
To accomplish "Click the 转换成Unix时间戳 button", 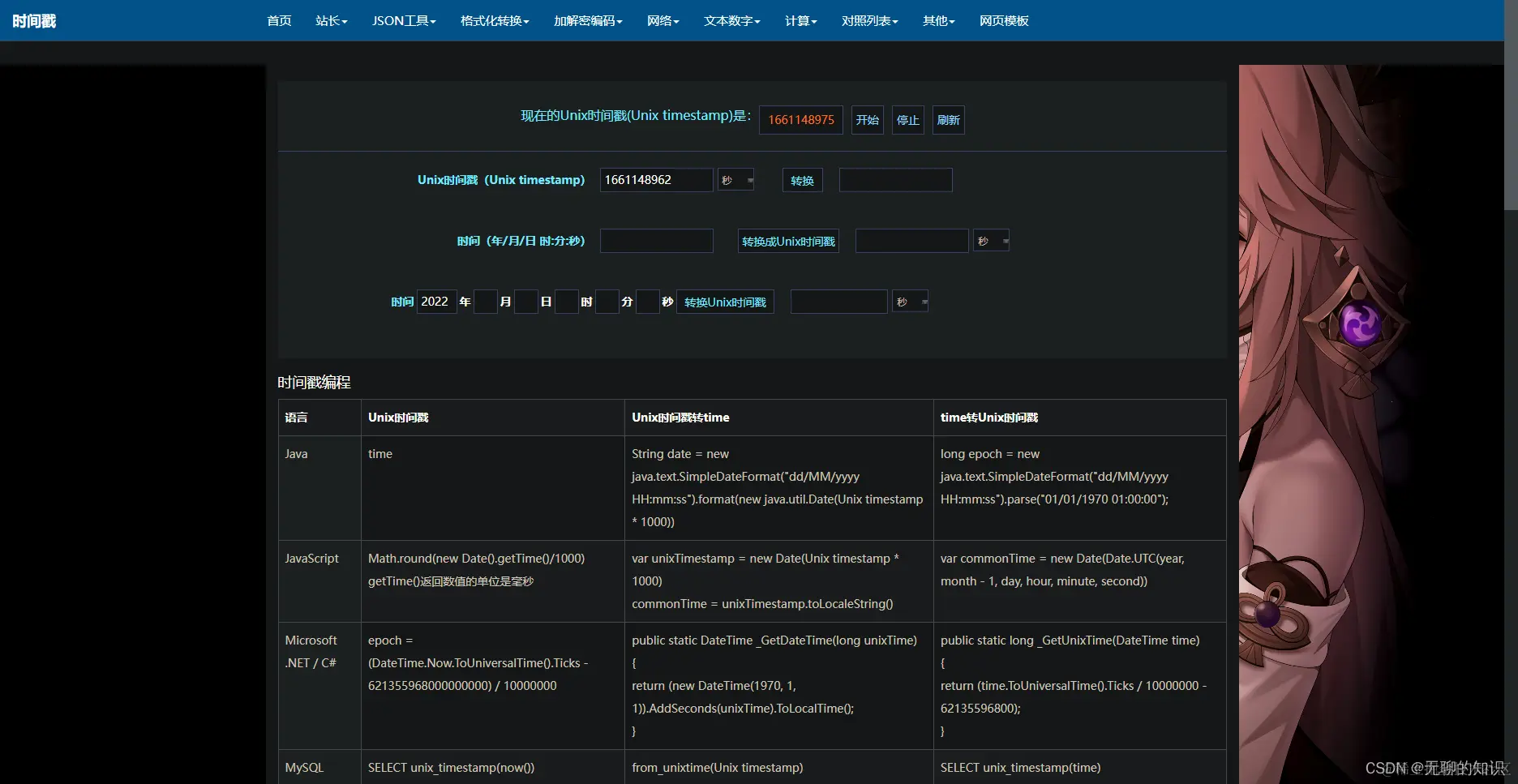I will (788, 241).
